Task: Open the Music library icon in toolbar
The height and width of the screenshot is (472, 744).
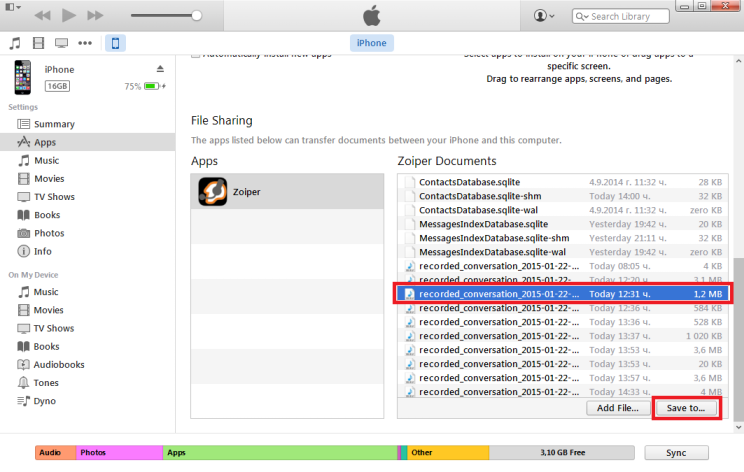Action: 14,43
